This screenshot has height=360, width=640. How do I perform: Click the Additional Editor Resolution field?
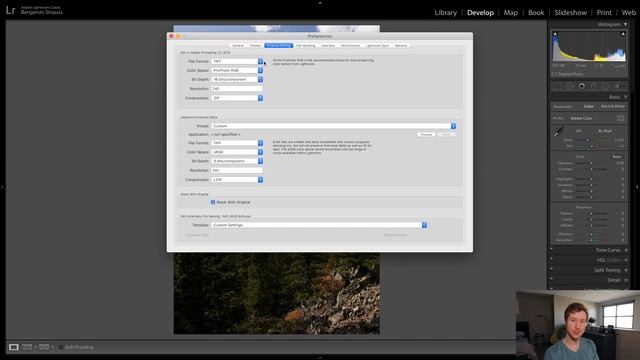pyautogui.click(x=237, y=170)
